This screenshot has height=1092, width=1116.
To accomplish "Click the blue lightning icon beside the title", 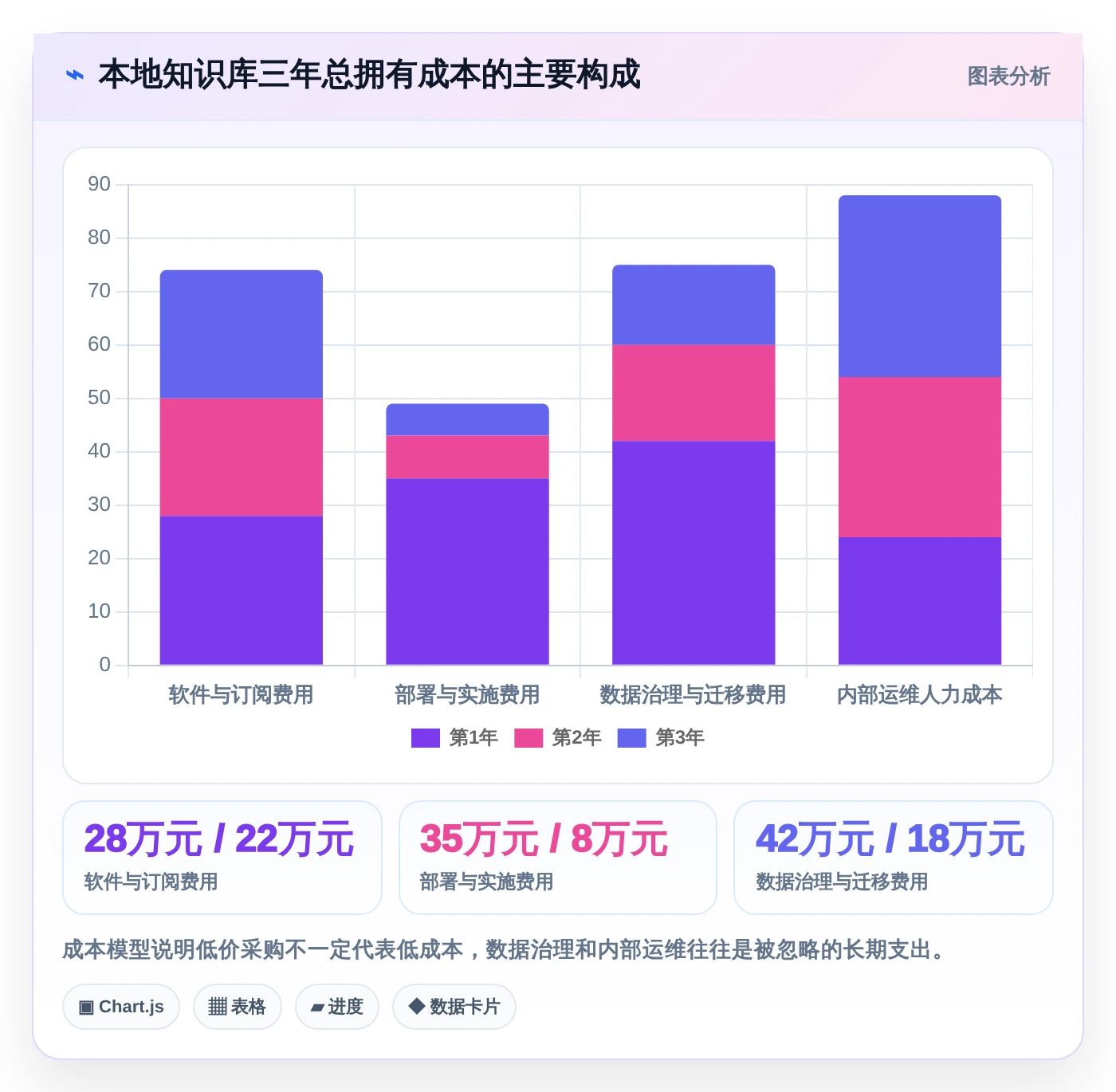I will (x=74, y=76).
